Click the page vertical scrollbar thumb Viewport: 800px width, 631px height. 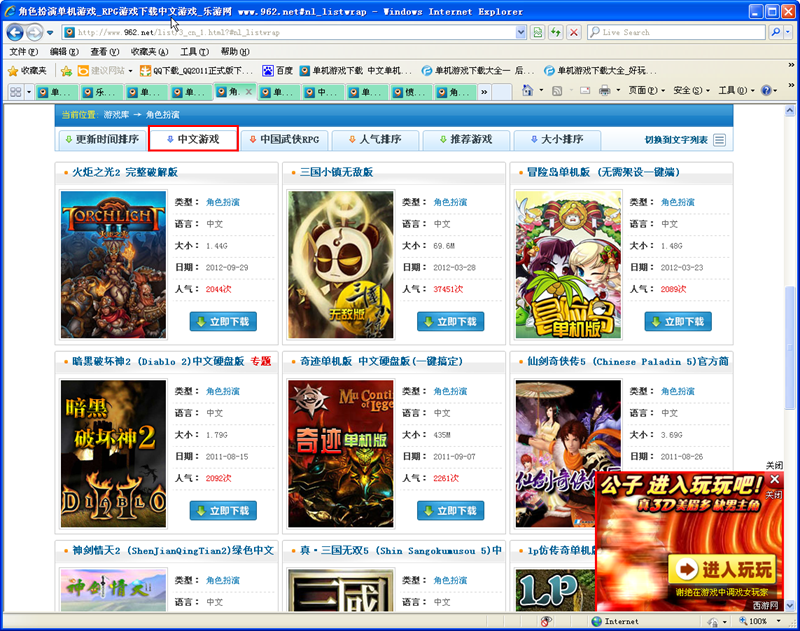pos(790,347)
